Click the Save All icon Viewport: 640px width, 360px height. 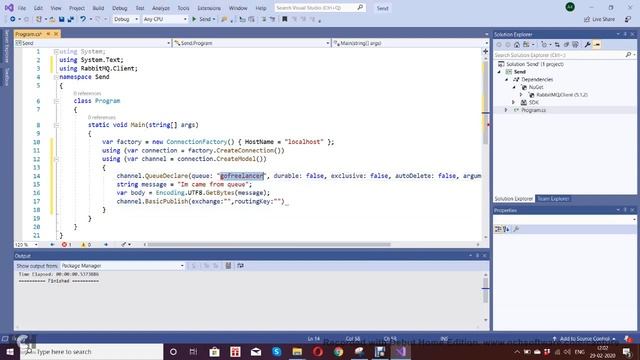point(71,19)
